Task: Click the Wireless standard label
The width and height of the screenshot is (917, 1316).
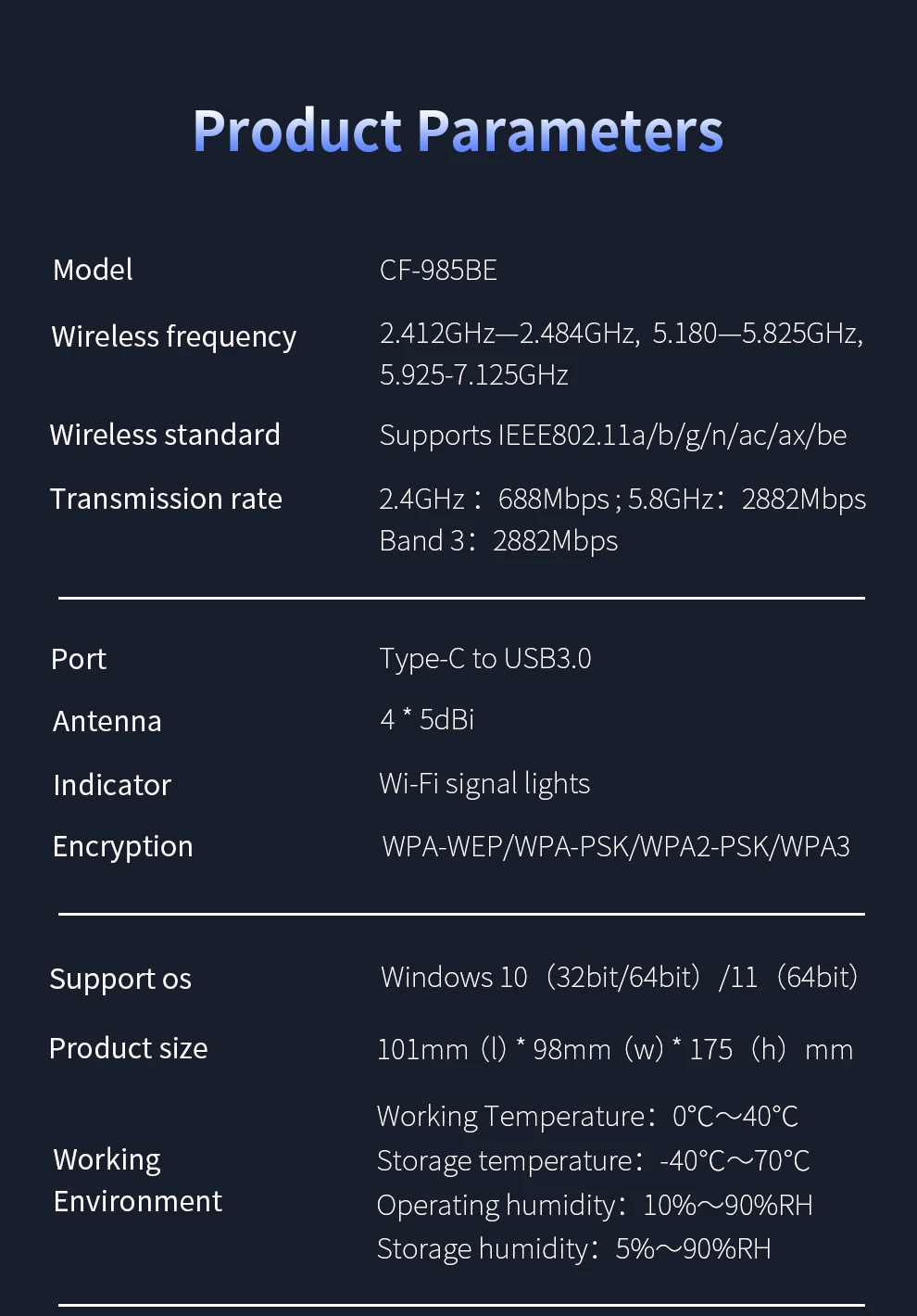Action: 165,435
